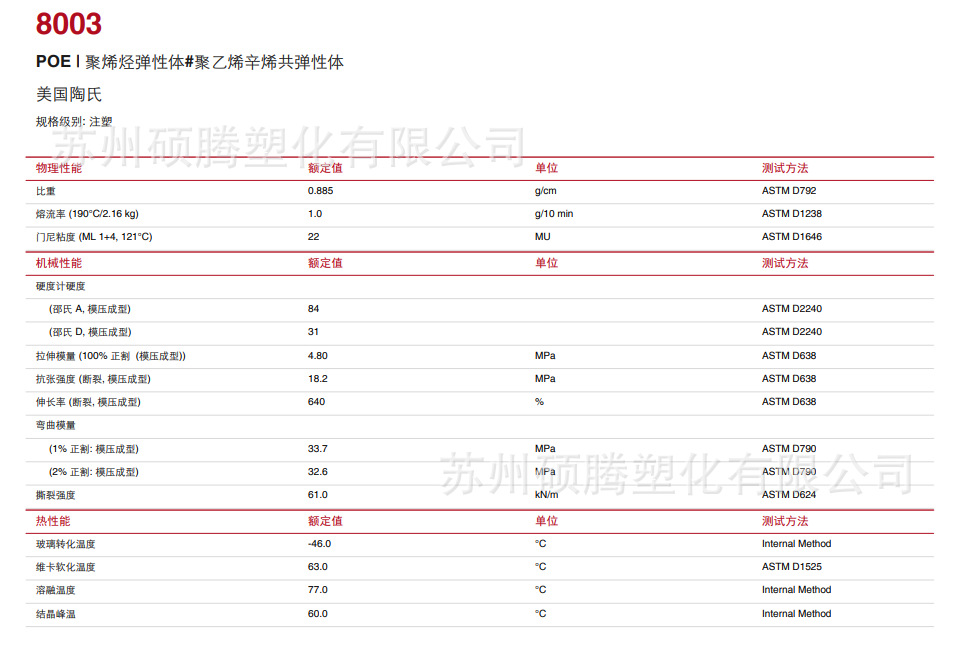
Task: Click the Mooney viscosity value 22
Action: 314,237
